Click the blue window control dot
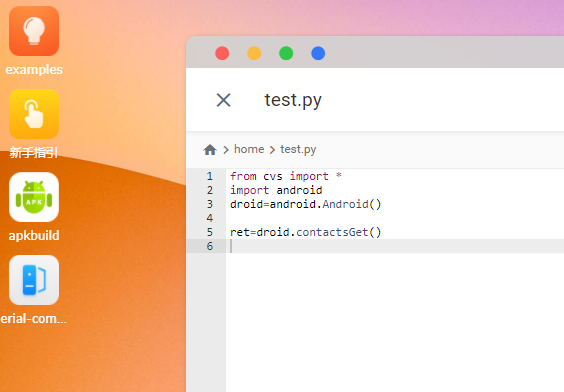Screen dimensions: 564x392 tap(318, 53)
